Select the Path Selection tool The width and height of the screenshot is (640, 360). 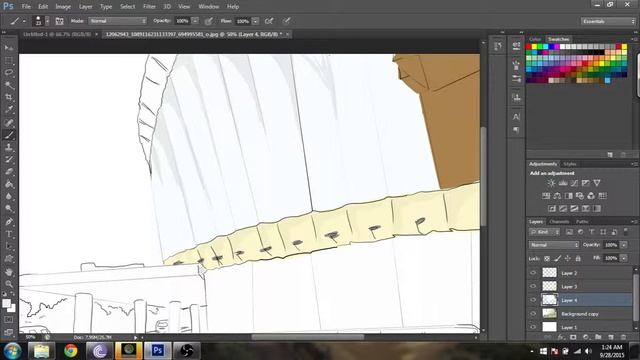pyautogui.click(x=9, y=247)
